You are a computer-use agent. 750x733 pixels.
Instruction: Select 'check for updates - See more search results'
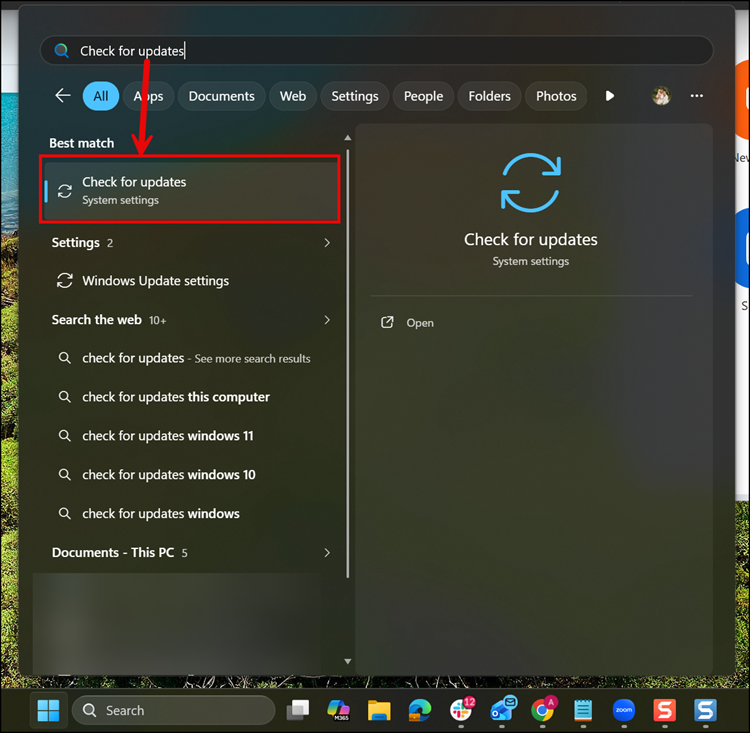click(x=190, y=358)
